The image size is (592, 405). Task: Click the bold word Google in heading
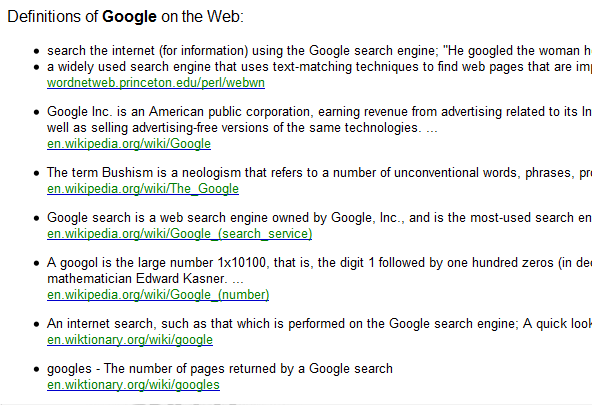click(129, 17)
